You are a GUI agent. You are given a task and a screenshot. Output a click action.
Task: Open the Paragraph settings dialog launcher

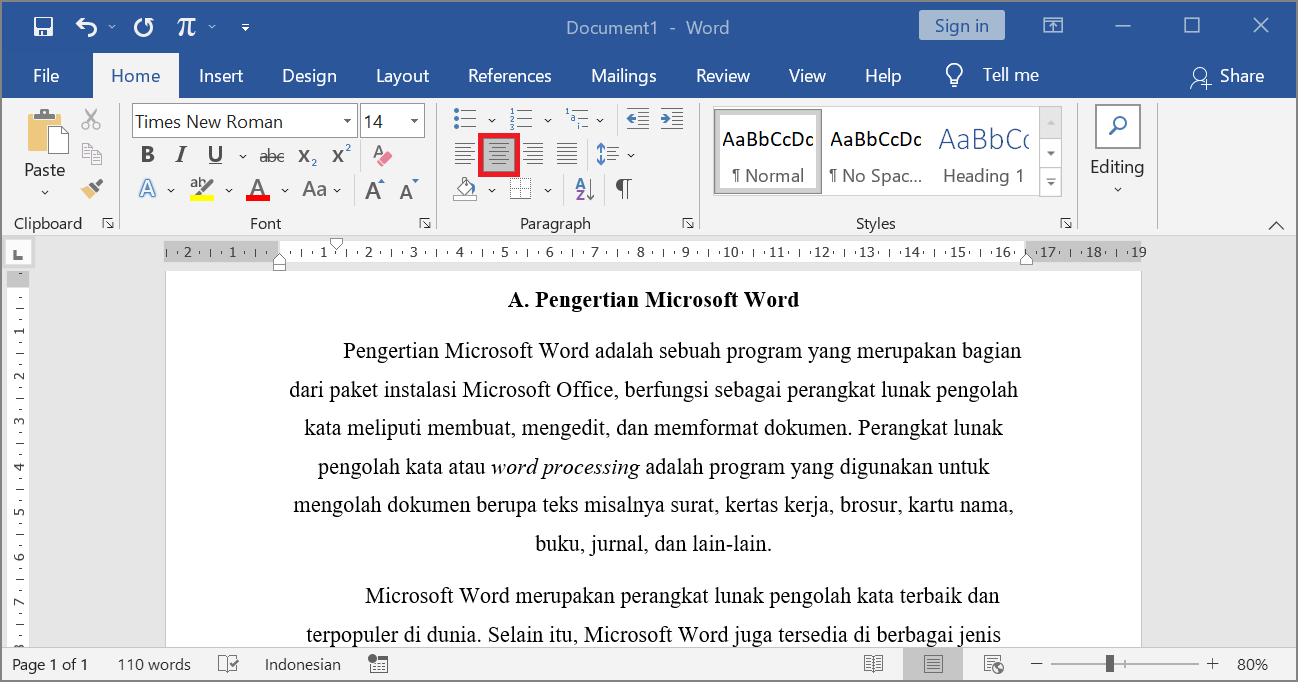pyautogui.click(x=688, y=223)
